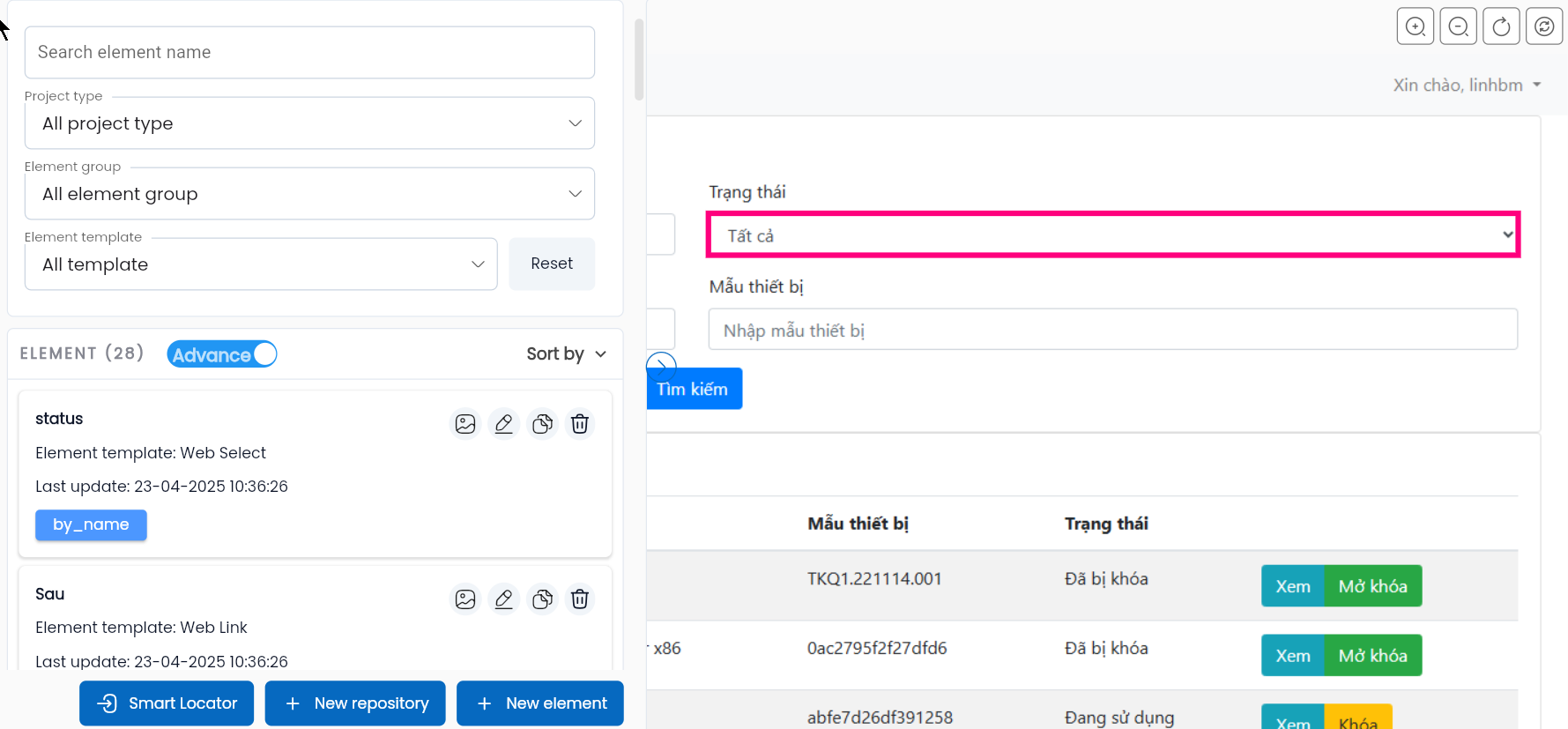
Task: Toggle the Advance switch
Action: tap(222, 354)
